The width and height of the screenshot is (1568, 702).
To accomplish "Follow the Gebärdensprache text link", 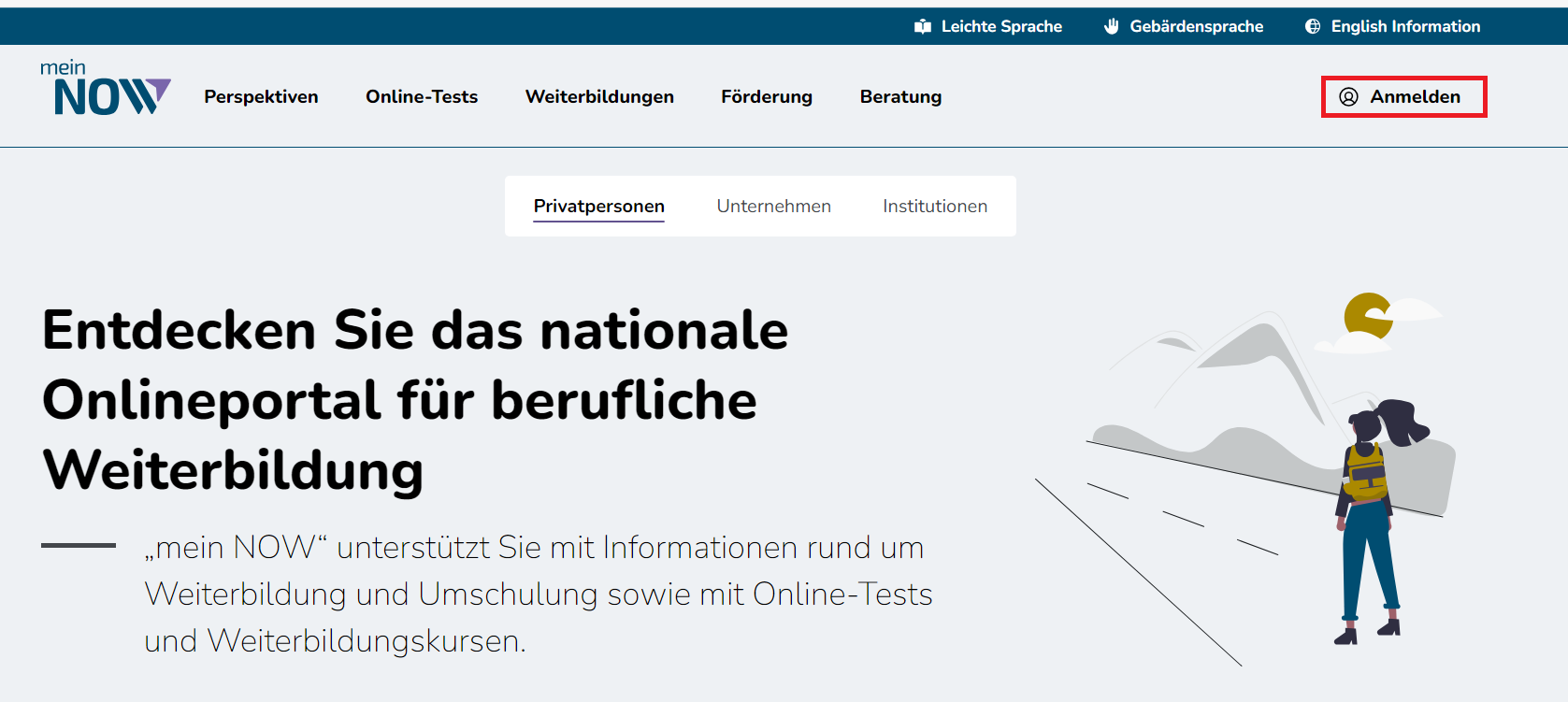I will coord(1196,26).
